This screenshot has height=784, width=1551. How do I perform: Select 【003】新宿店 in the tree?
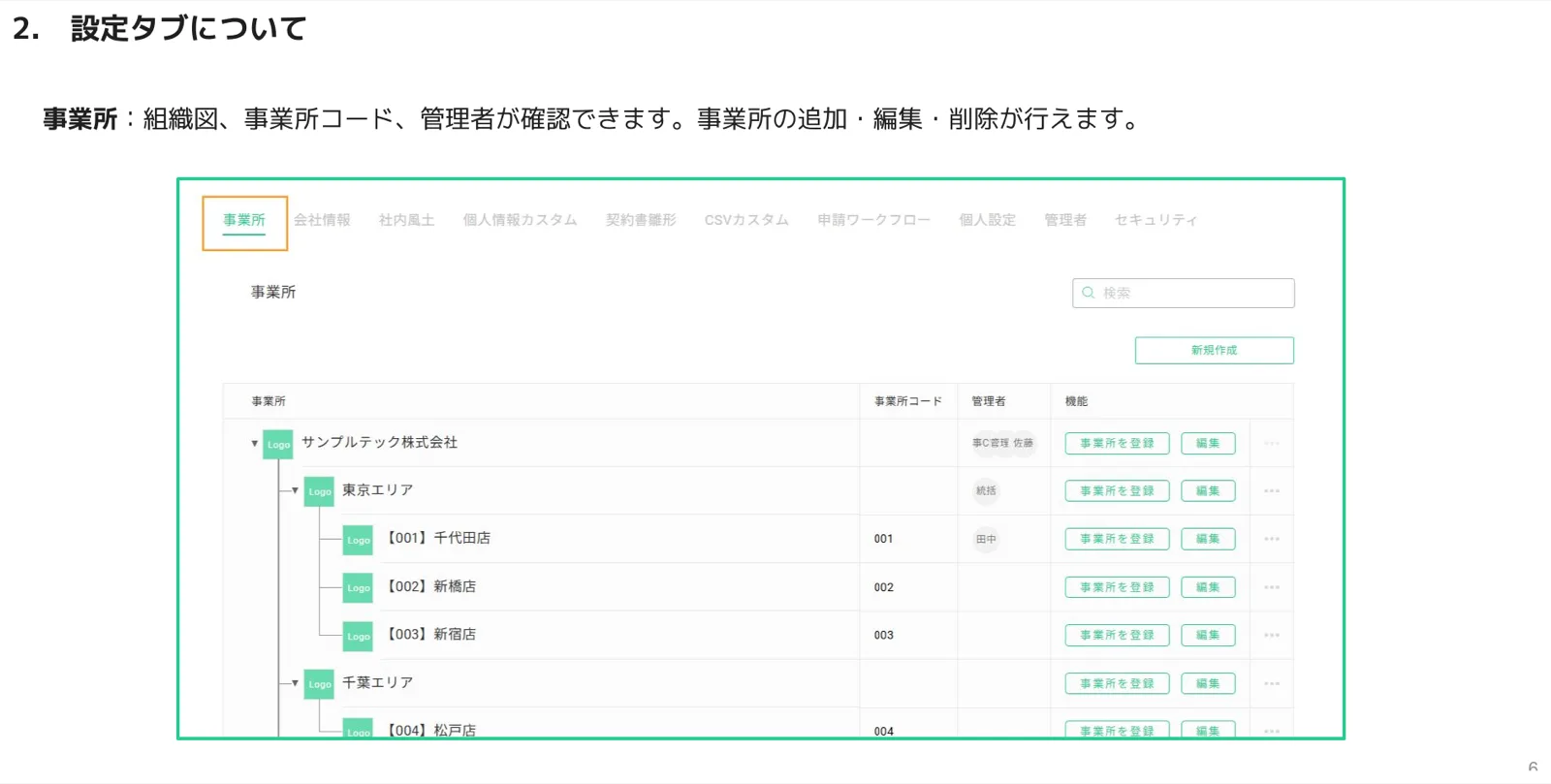click(x=430, y=634)
